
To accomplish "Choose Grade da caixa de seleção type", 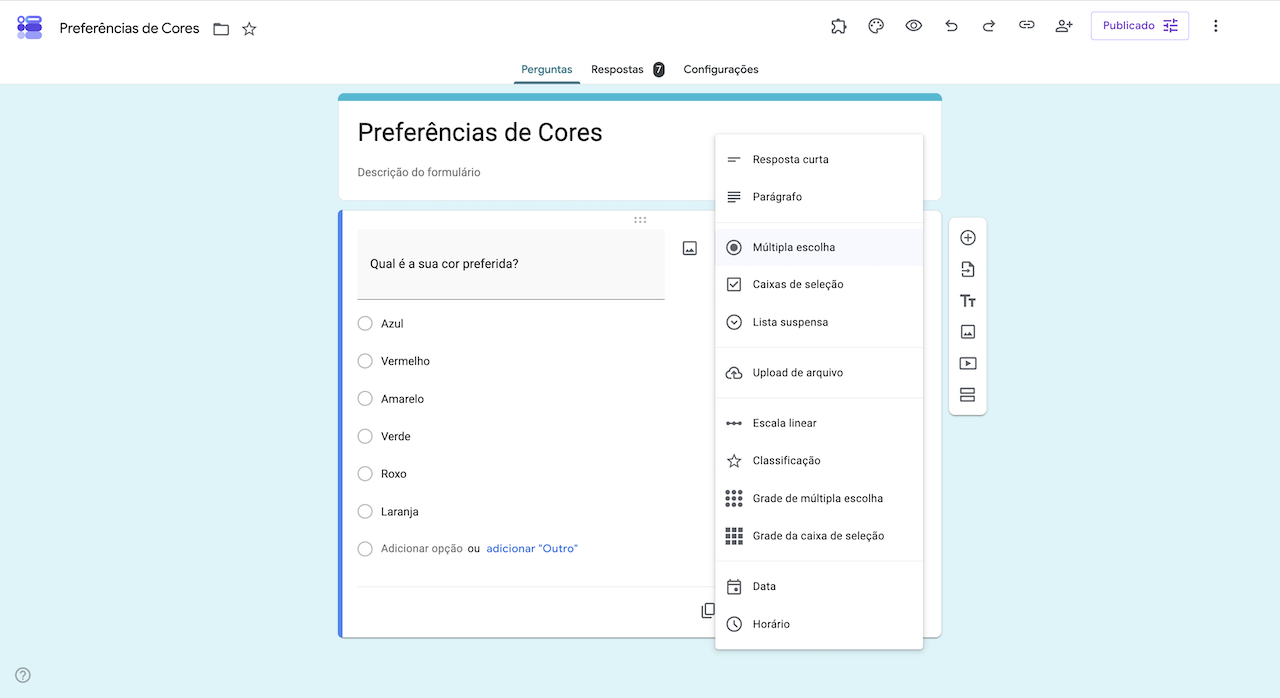I will click(x=819, y=536).
